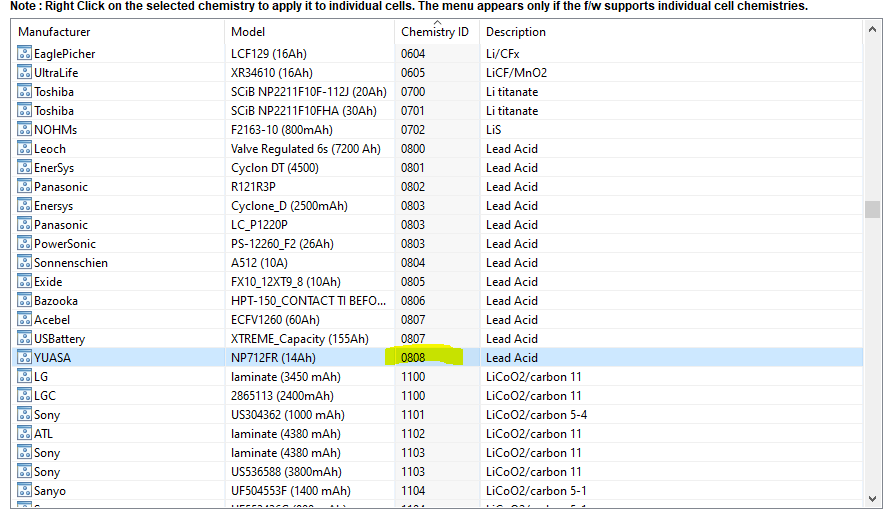The height and width of the screenshot is (520, 892).
Task: Click icon beside Toshiba SCiB NP2211F10FHA
Action: [x=24, y=111]
